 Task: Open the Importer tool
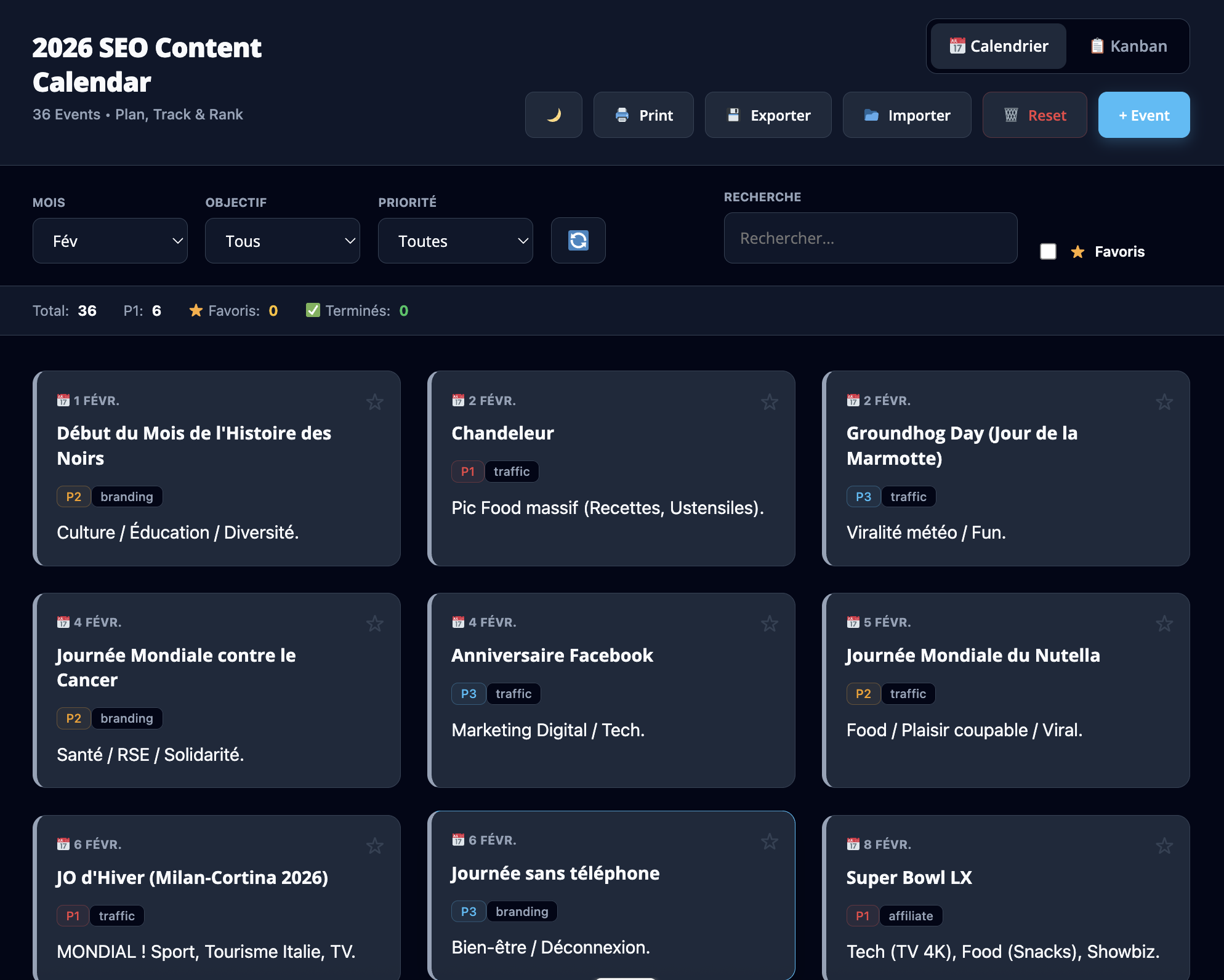point(906,115)
